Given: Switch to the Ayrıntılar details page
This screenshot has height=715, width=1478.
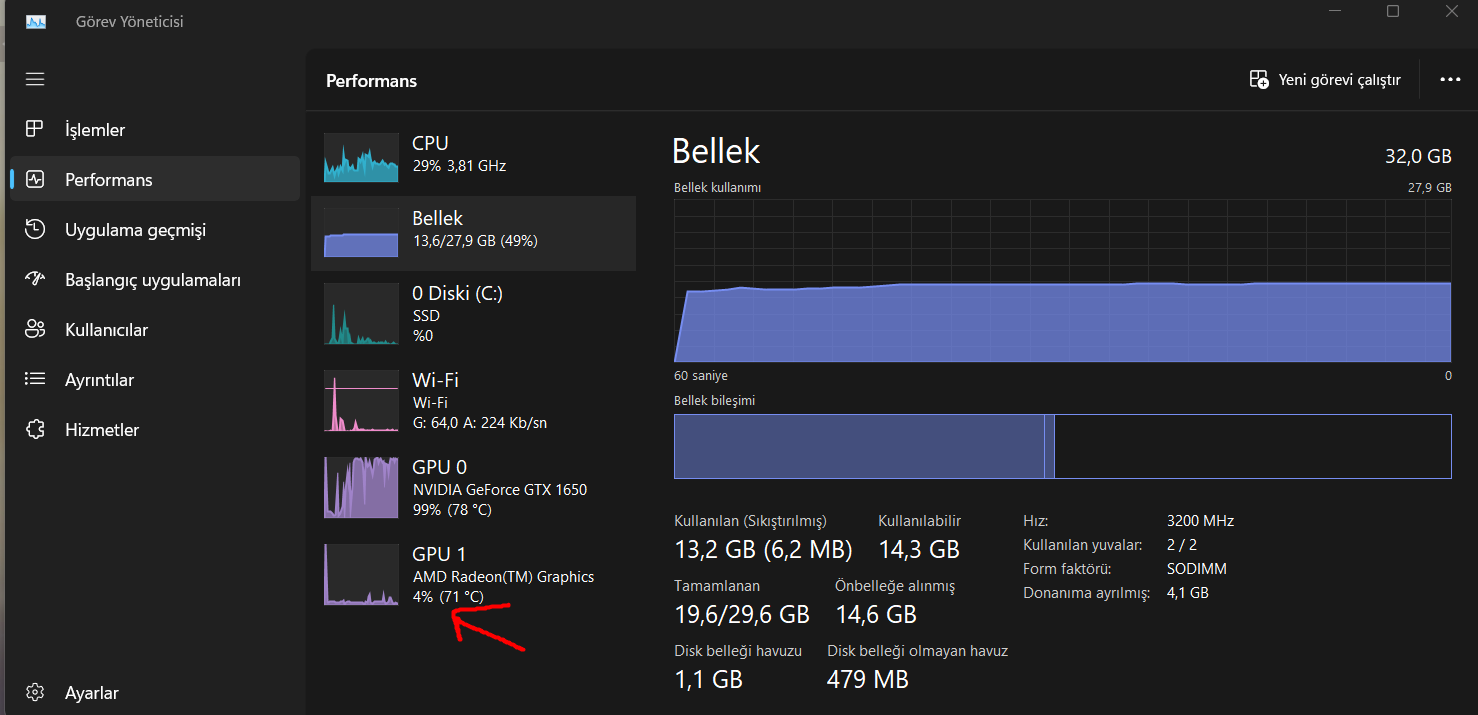Looking at the screenshot, I should point(99,380).
